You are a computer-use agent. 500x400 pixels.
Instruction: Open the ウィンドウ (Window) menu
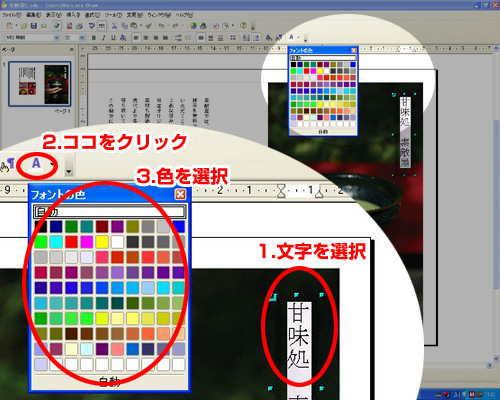[159, 15]
